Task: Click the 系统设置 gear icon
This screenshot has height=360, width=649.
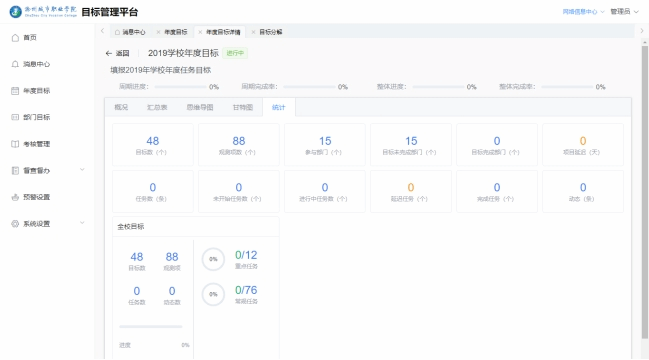Action: (15, 224)
